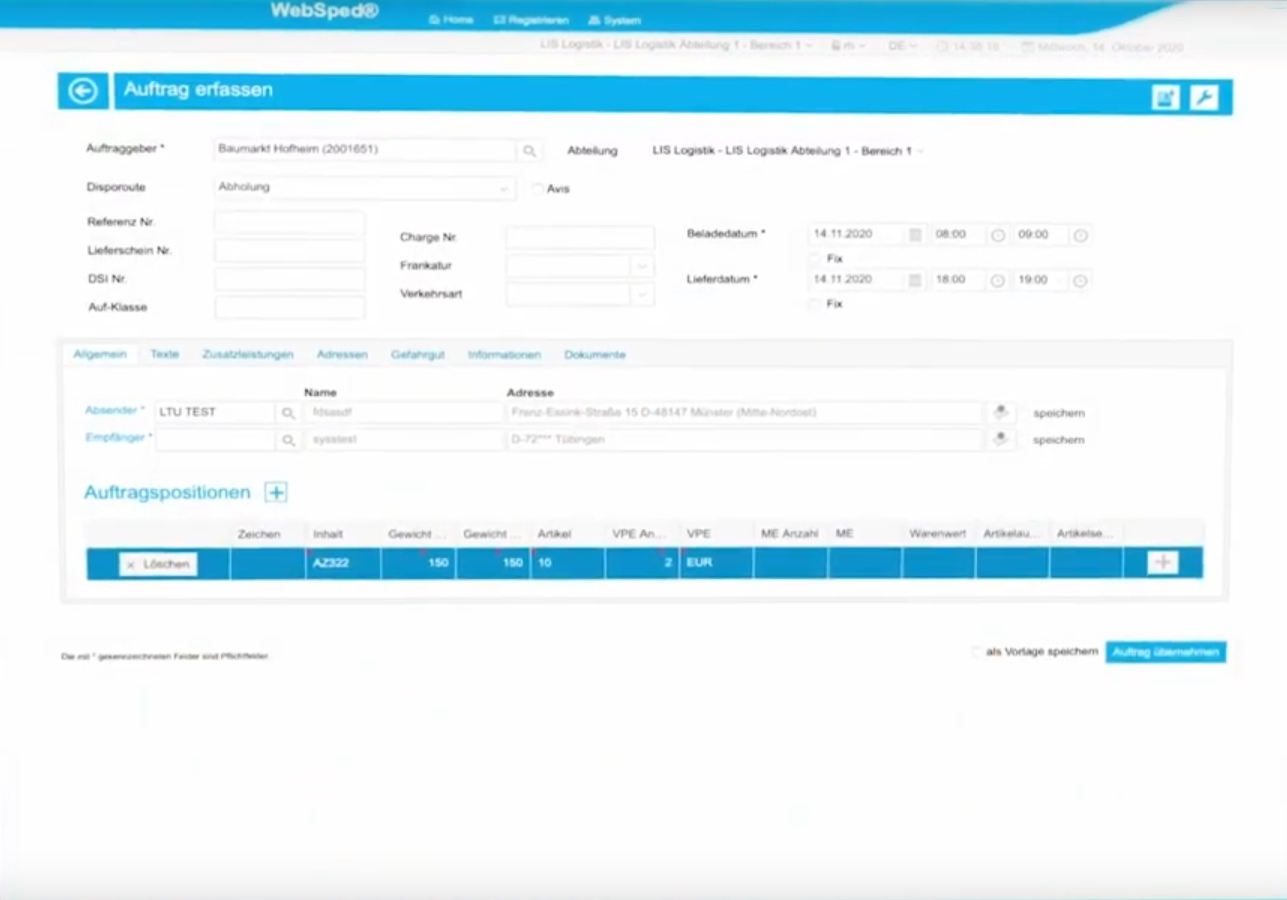Open the user account dropdown in top bar
The image size is (1287, 900).
point(848,46)
